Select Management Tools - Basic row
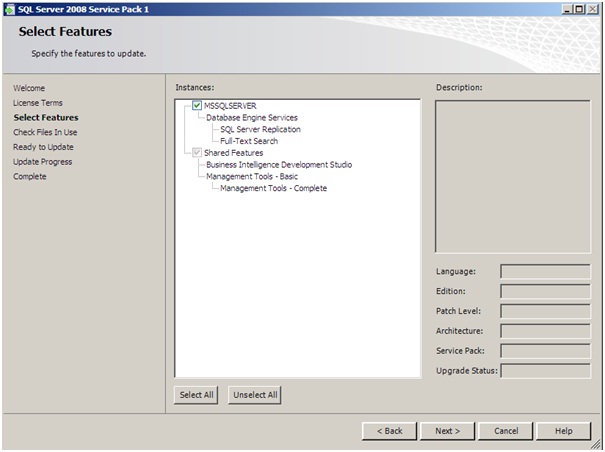The width and height of the screenshot is (605, 452). 252,176
